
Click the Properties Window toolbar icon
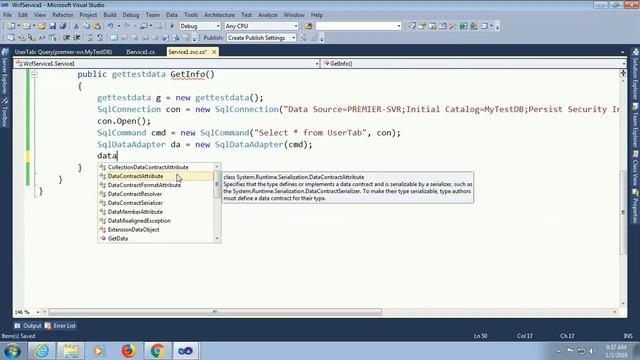(x=422, y=26)
